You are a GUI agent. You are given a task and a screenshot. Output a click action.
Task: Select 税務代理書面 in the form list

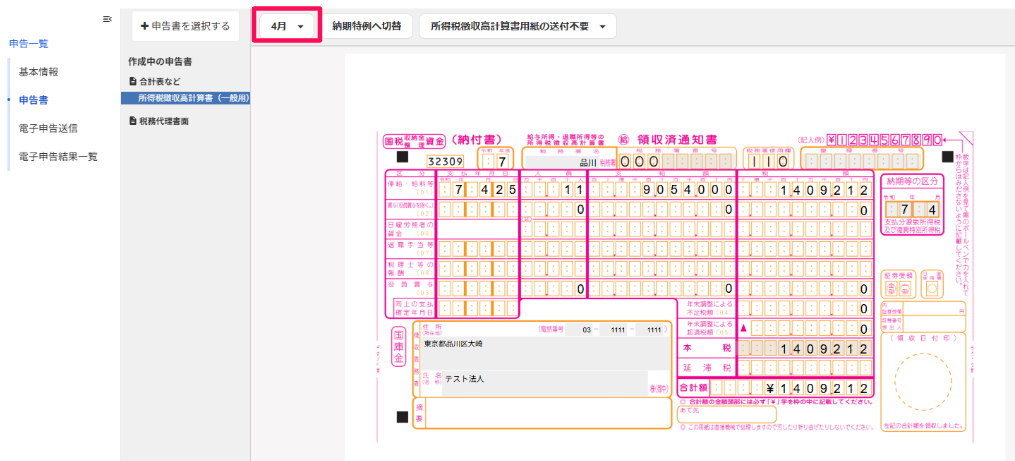(x=164, y=120)
